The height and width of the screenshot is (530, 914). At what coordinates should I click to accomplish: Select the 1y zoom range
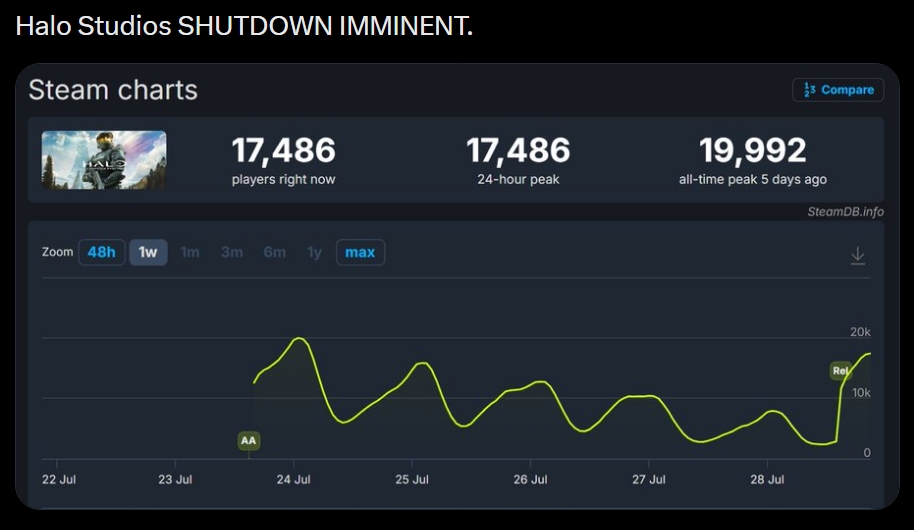pos(315,252)
